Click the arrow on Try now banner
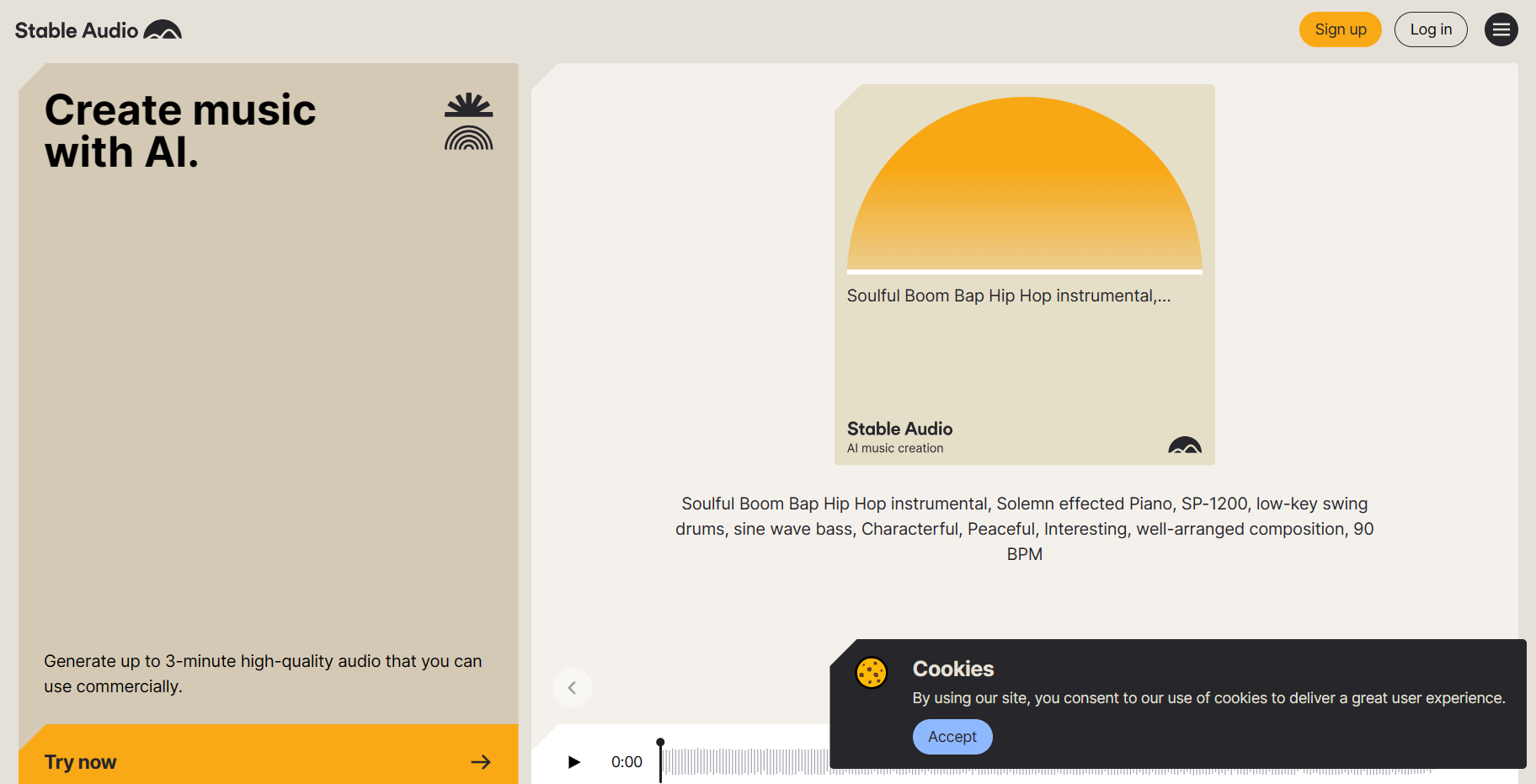The width and height of the screenshot is (1536, 784). coord(481,762)
